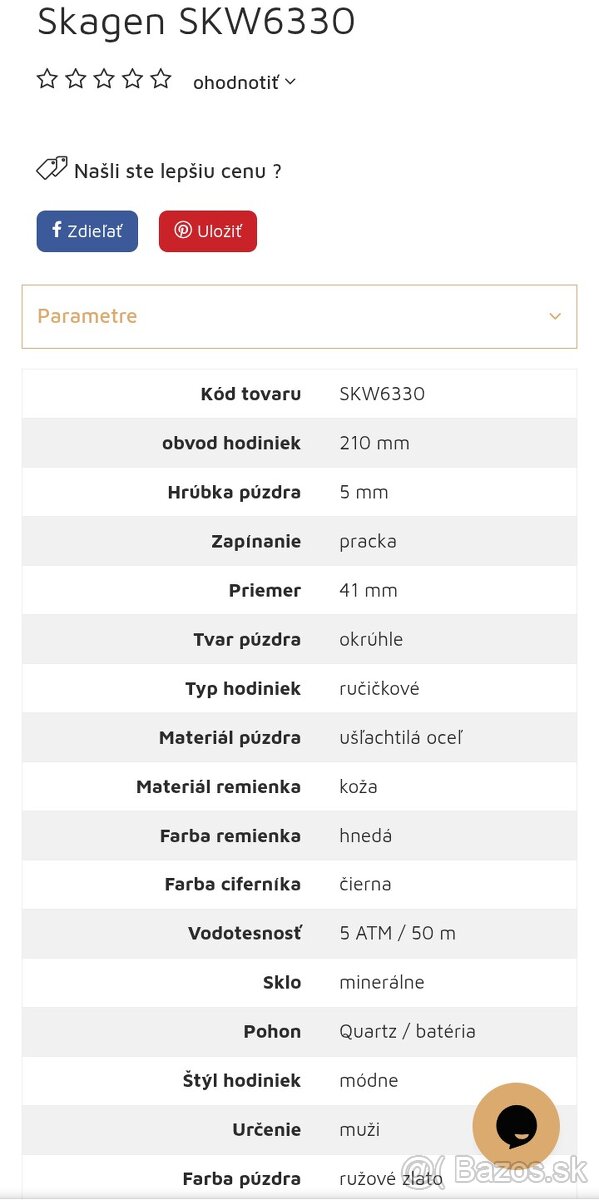This screenshot has width=599, height=1200.
Task: Rate the watch with two stars
Action: pyautogui.click(x=75, y=77)
